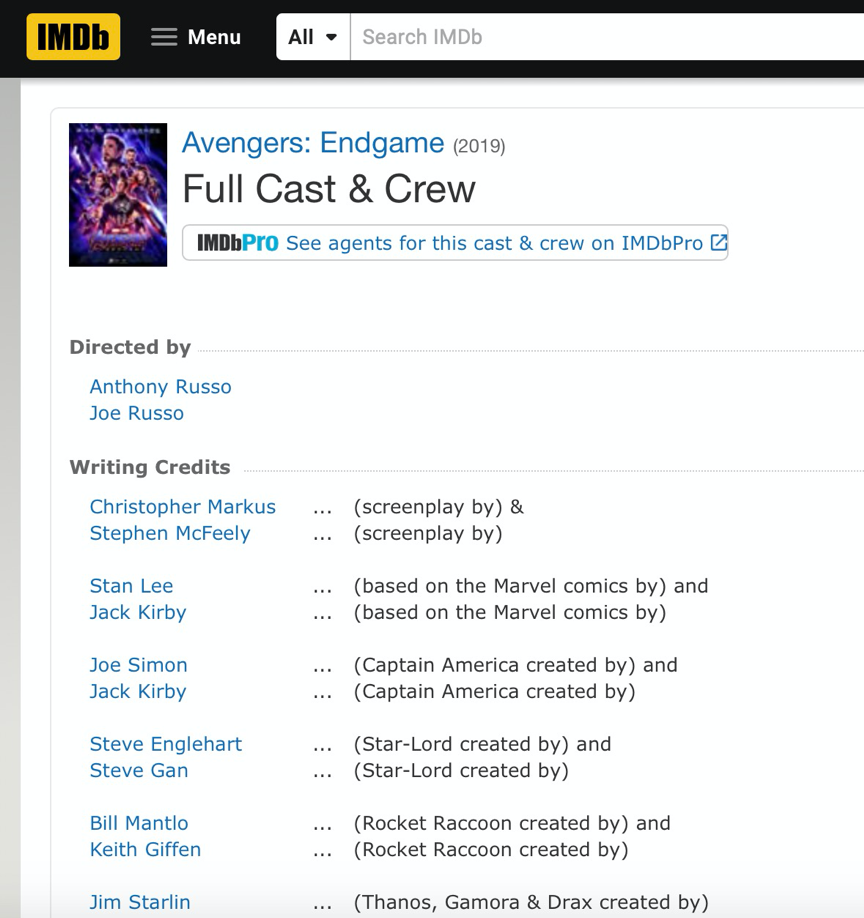Click the IMDb logo
864x918 pixels.
pos(73,37)
